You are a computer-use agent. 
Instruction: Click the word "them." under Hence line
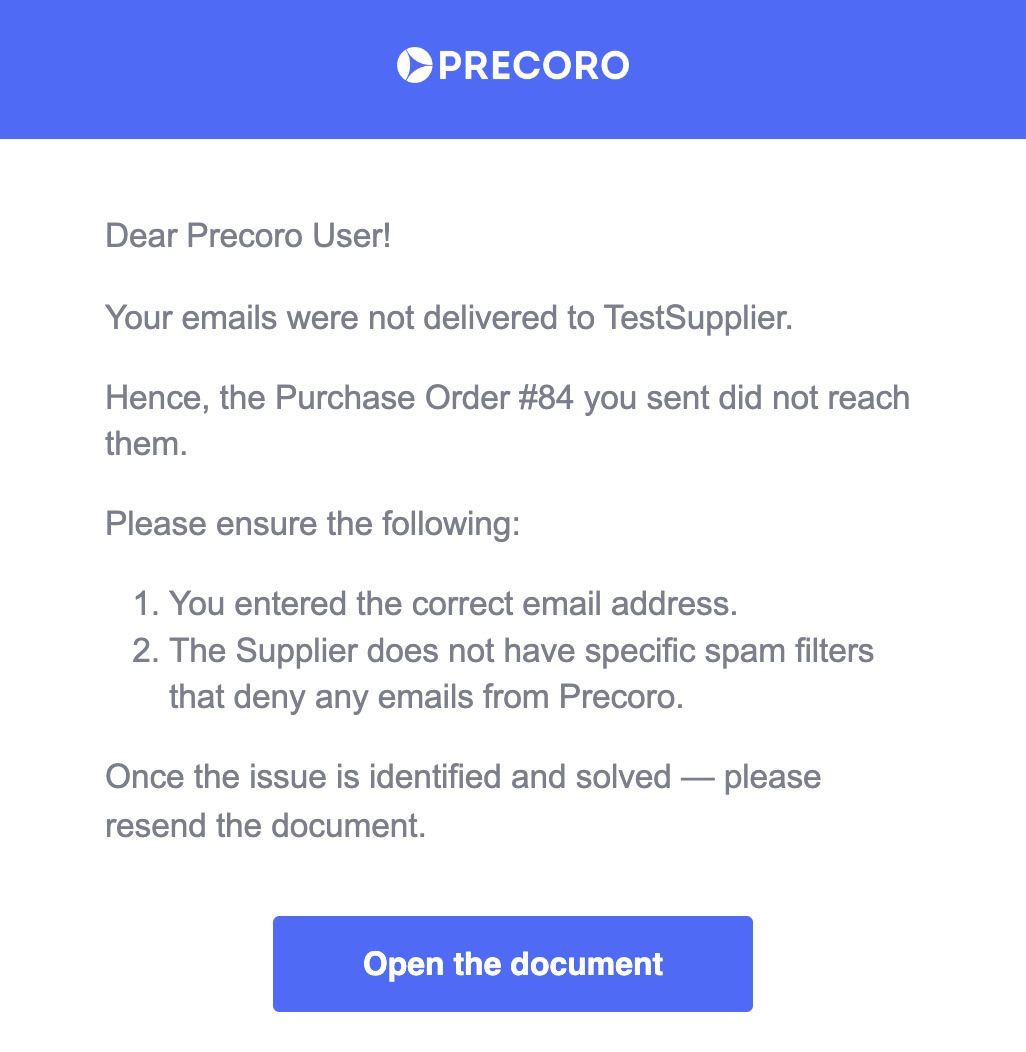pos(146,444)
